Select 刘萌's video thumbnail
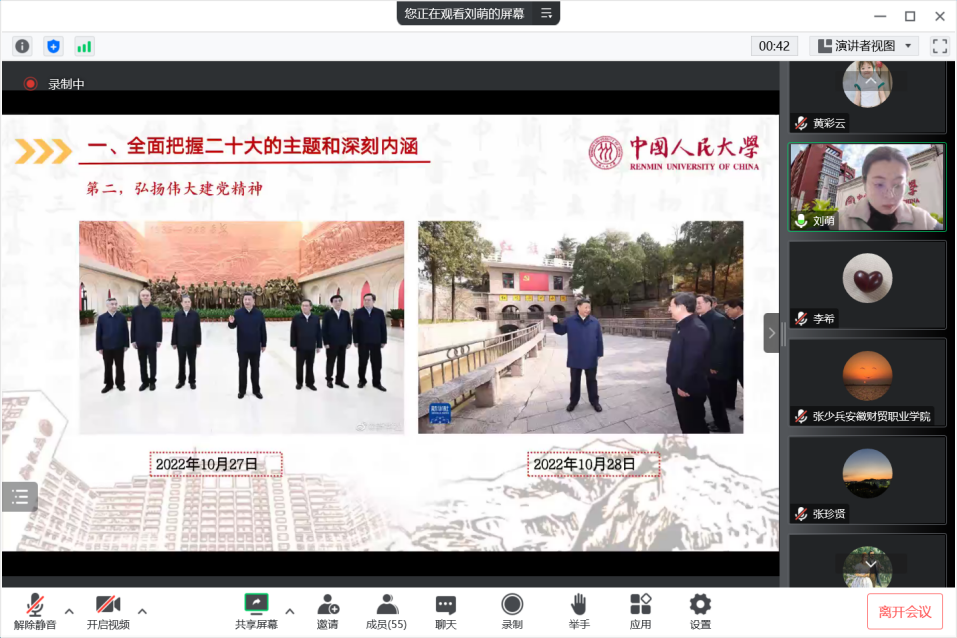This screenshot has width=957, height=638. click(866, 187)
